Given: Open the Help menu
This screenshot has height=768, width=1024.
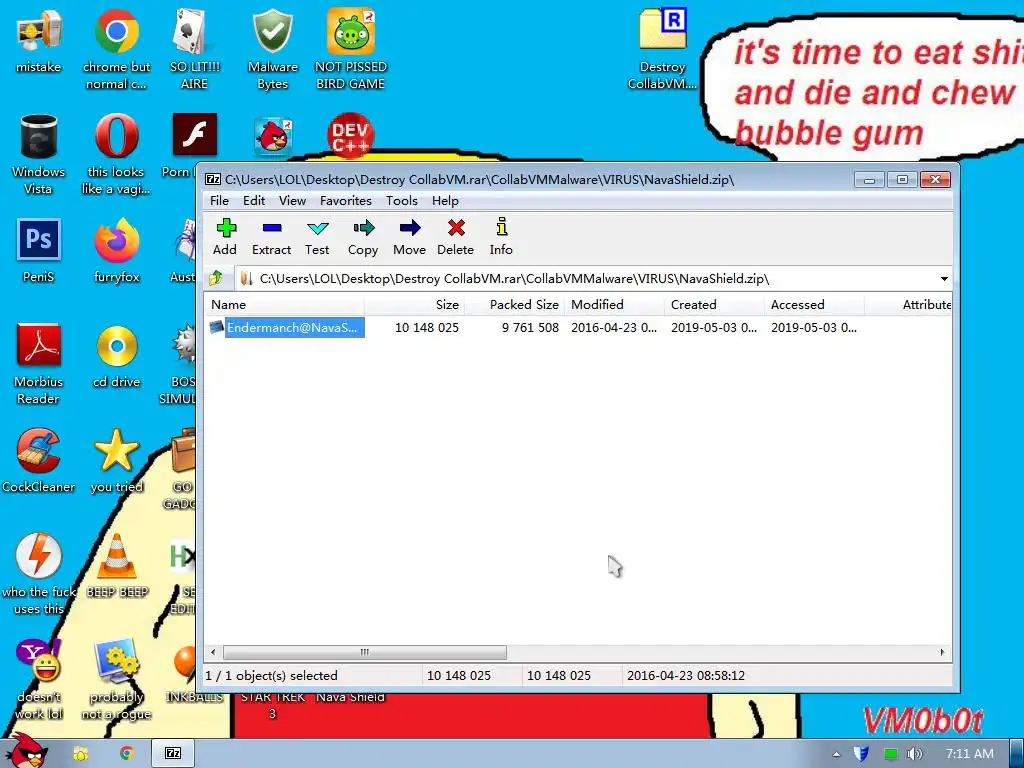Looking at the screenshot, I should tap(445, 200).
